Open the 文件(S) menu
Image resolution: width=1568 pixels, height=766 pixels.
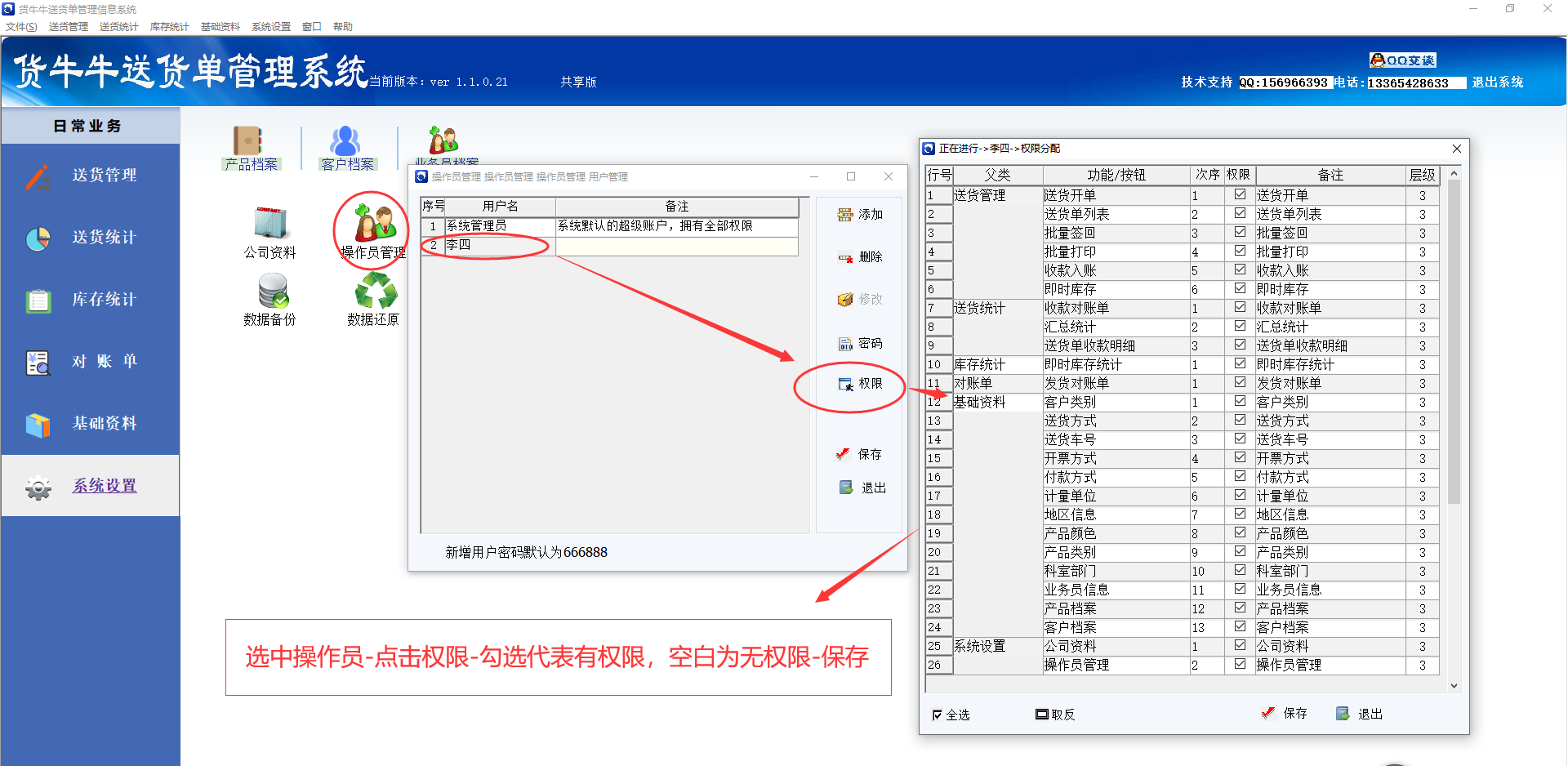tap(21, 27)
